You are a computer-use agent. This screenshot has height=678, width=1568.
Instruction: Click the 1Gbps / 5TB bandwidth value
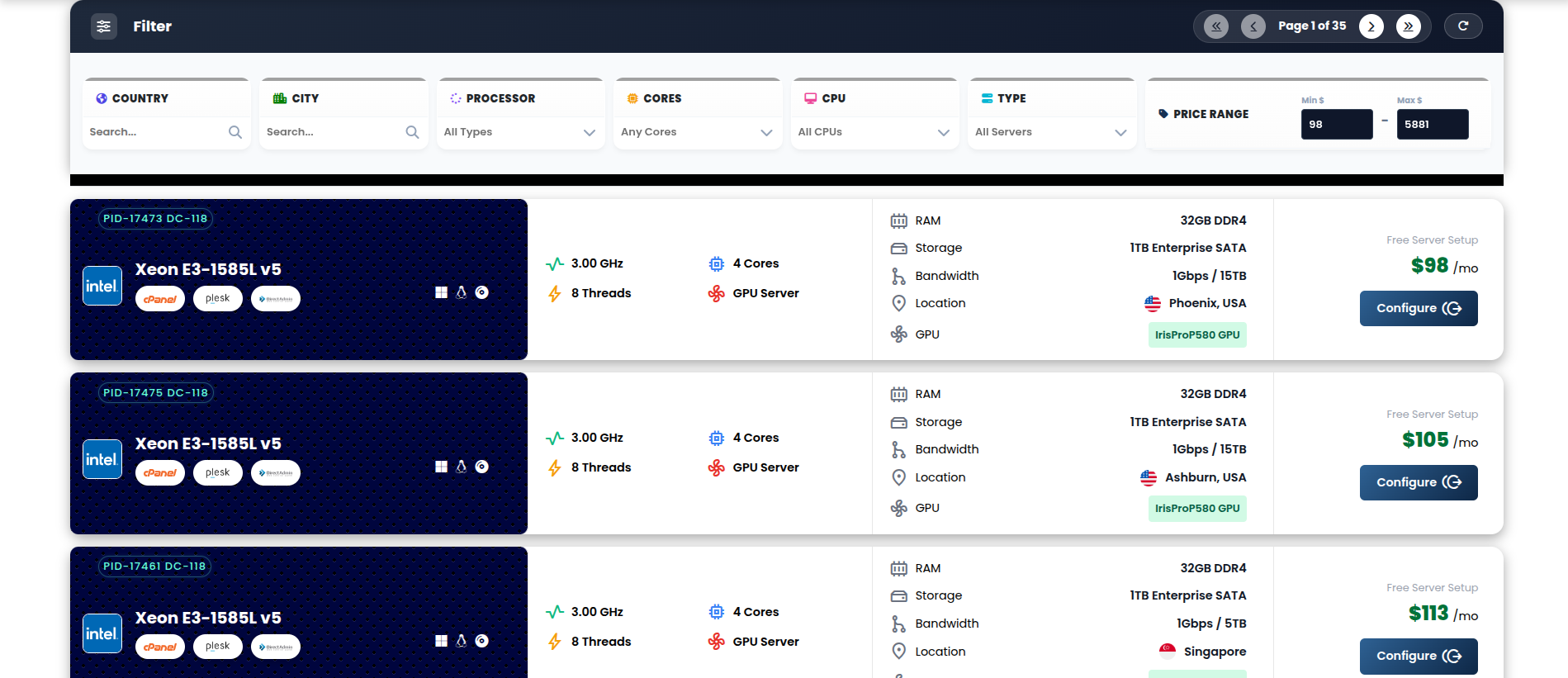1211,624
